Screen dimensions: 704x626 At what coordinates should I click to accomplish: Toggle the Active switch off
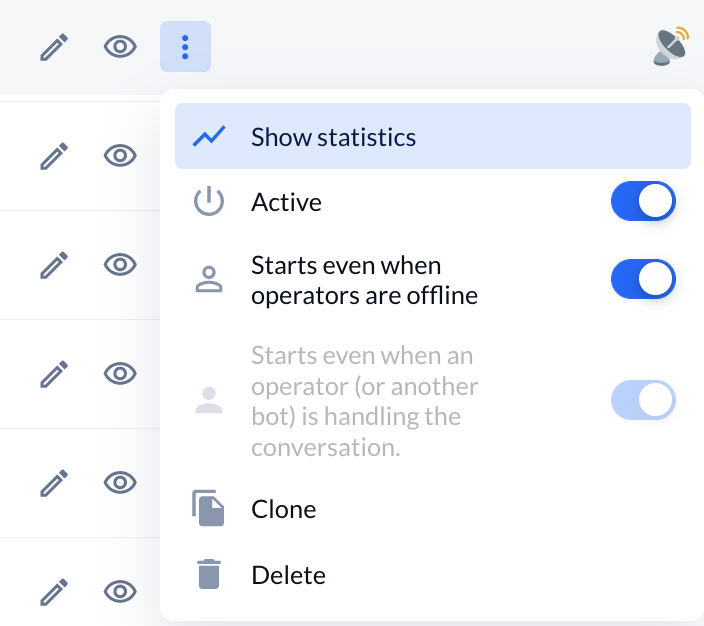[643, 201]
